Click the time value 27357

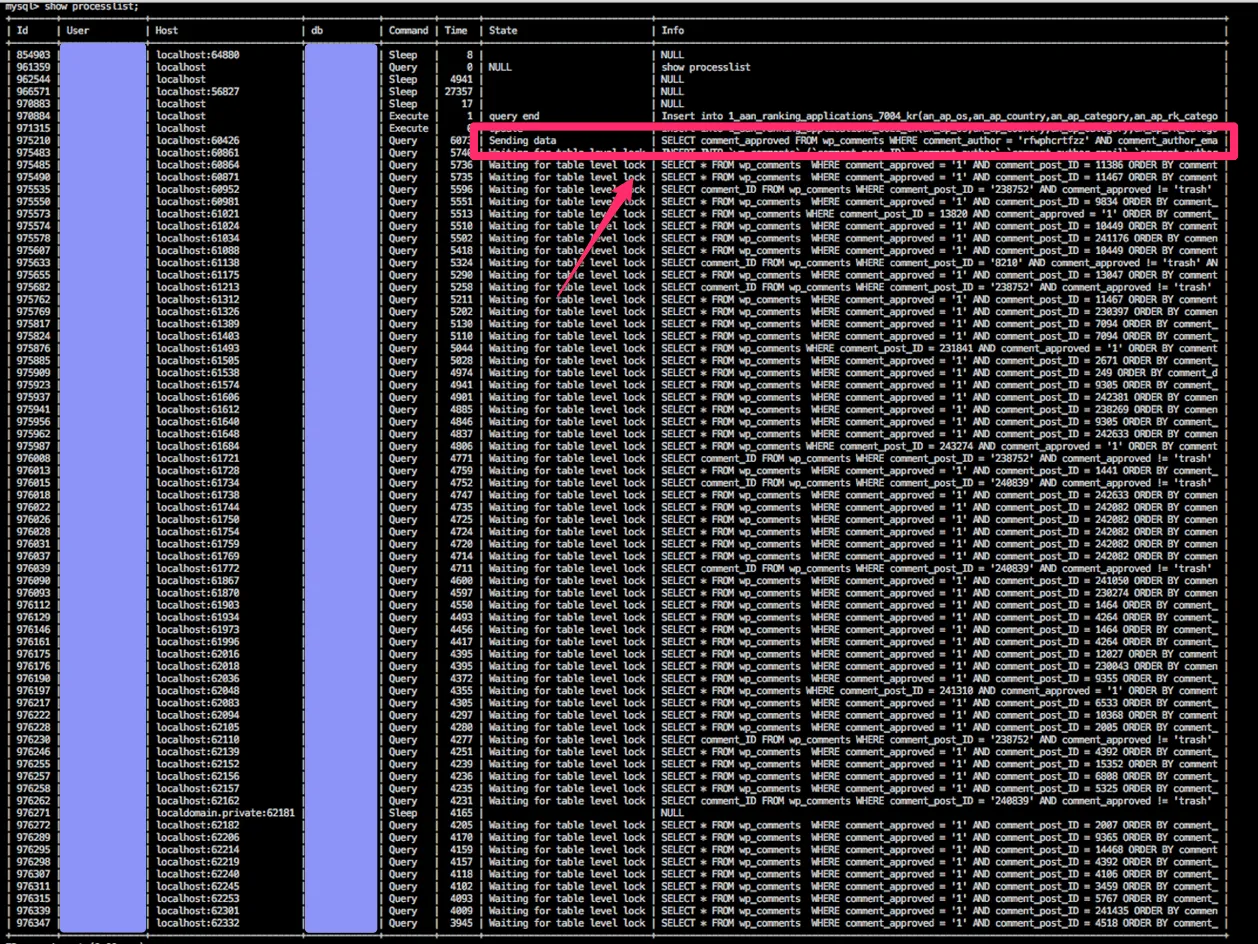click(458, 92)
